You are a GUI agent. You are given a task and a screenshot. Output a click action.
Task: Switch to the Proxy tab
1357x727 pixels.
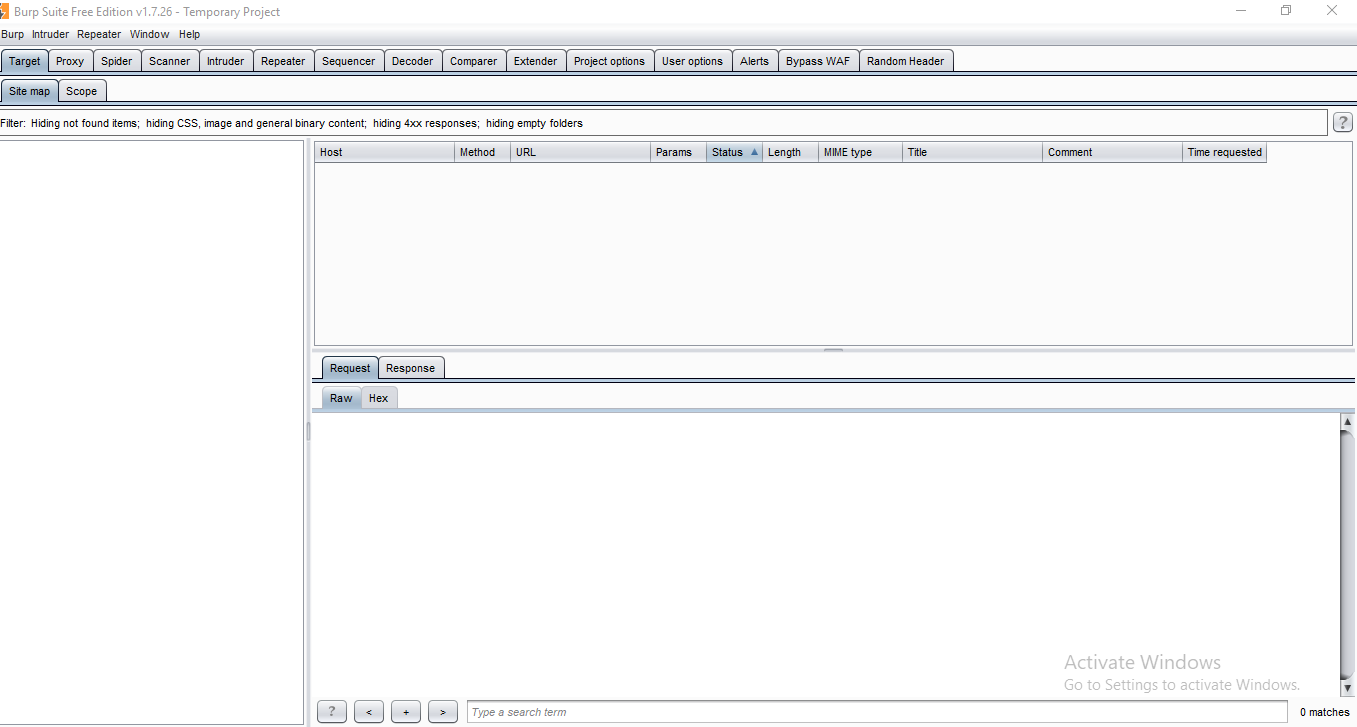70,61
